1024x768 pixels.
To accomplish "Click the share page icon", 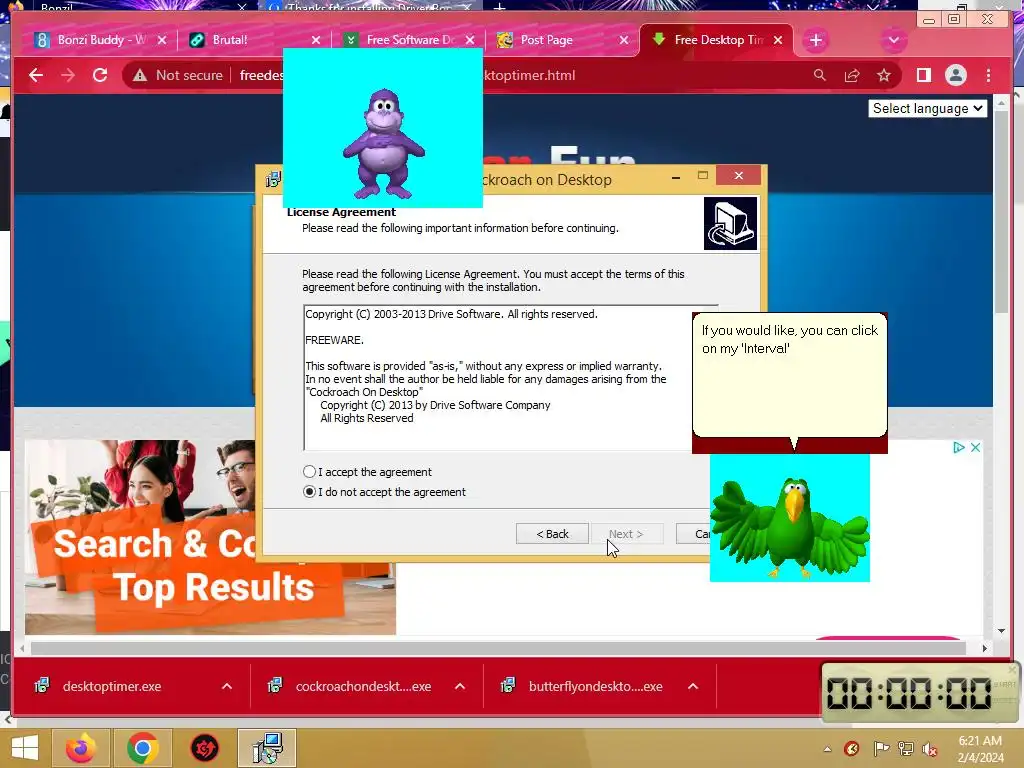I will 852,75.
